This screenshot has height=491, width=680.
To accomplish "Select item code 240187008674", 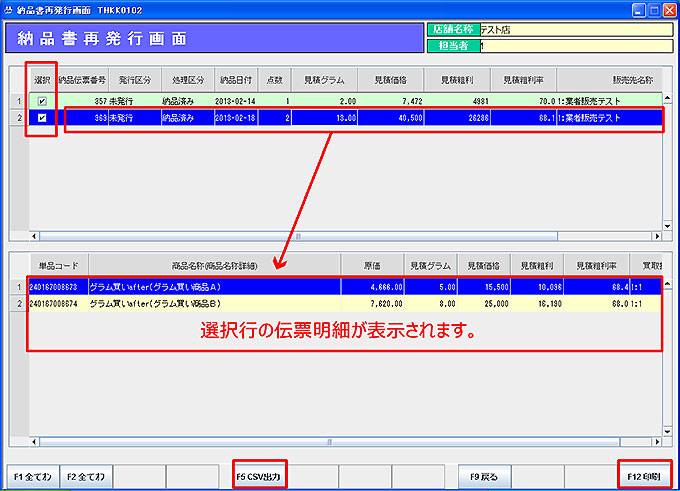I will [x=59, y=304].
